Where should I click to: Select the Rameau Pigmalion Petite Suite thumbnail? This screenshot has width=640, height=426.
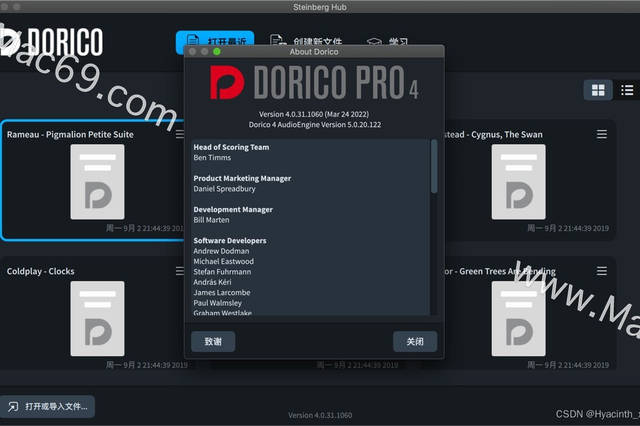click(97, 182)
